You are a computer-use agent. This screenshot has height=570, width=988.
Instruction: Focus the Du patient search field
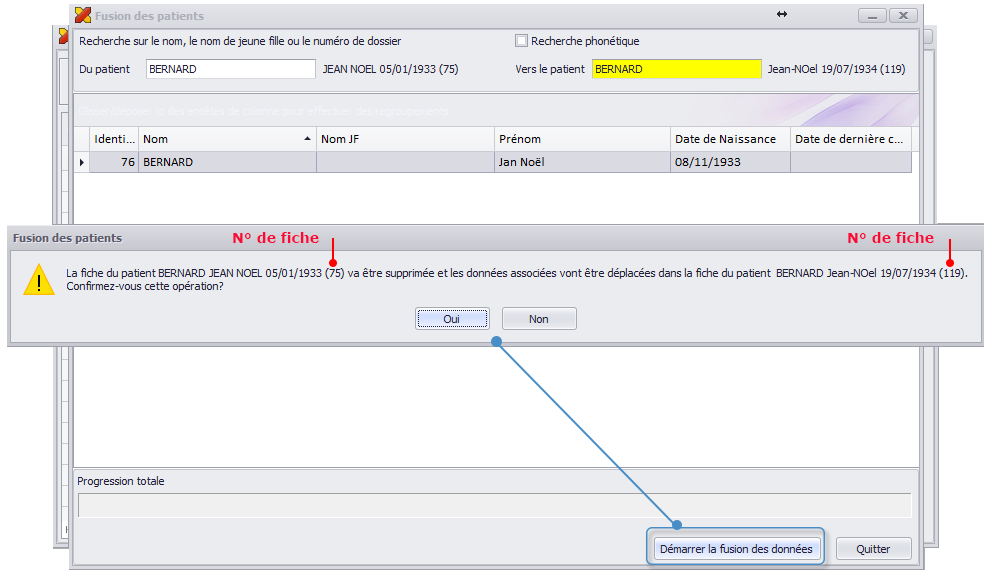click(x=230, y=69)
